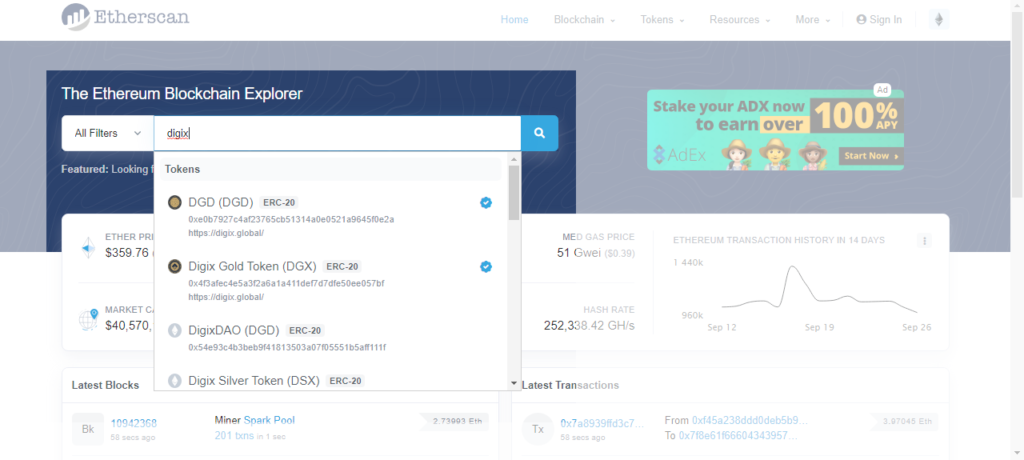Click the DigixDAO token icon
1024x460 pixels.
(x=174, y=331)
